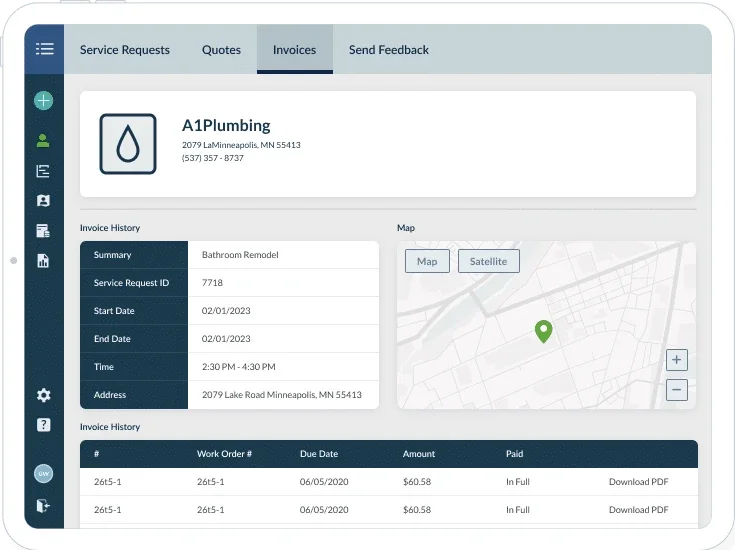Screen dimensions: 735x550
Task: Click the help question mark icon
Action: pos(44,425)
